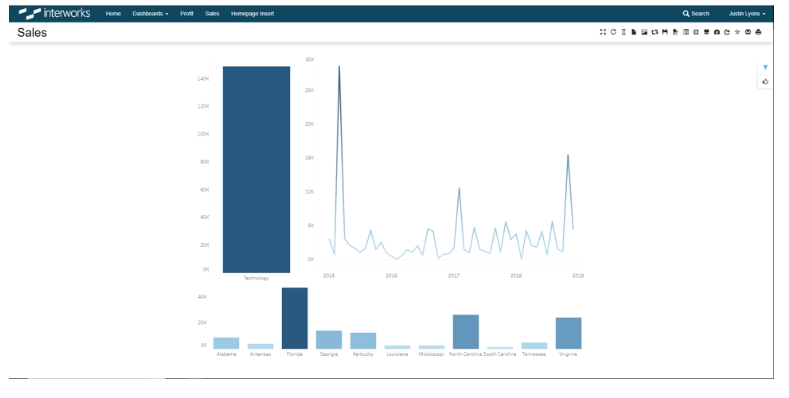Click the InterWorks logo
The width and height of the screenshot is (789, 398).
point(54,13)
